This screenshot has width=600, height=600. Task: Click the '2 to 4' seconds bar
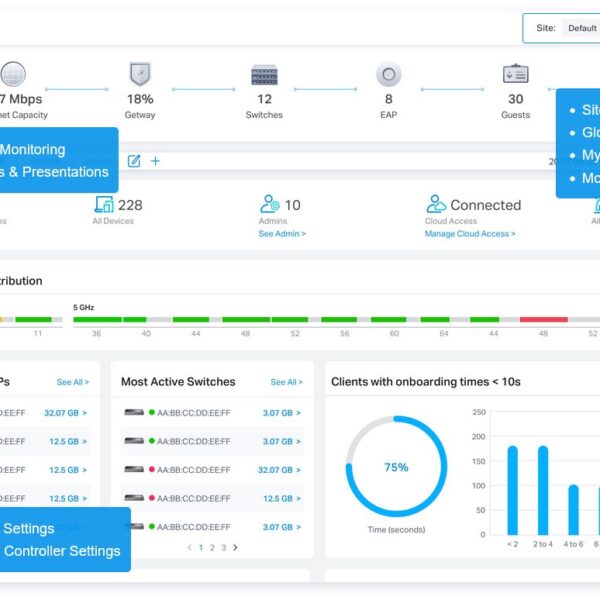(x=543, y=490)
